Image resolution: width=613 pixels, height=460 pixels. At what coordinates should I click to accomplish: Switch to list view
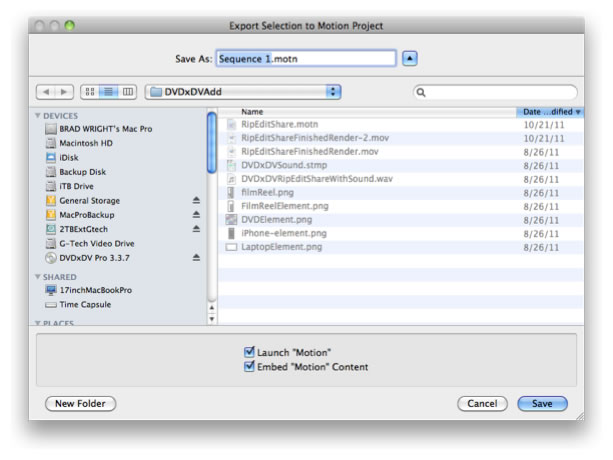[x=109, y=92]
